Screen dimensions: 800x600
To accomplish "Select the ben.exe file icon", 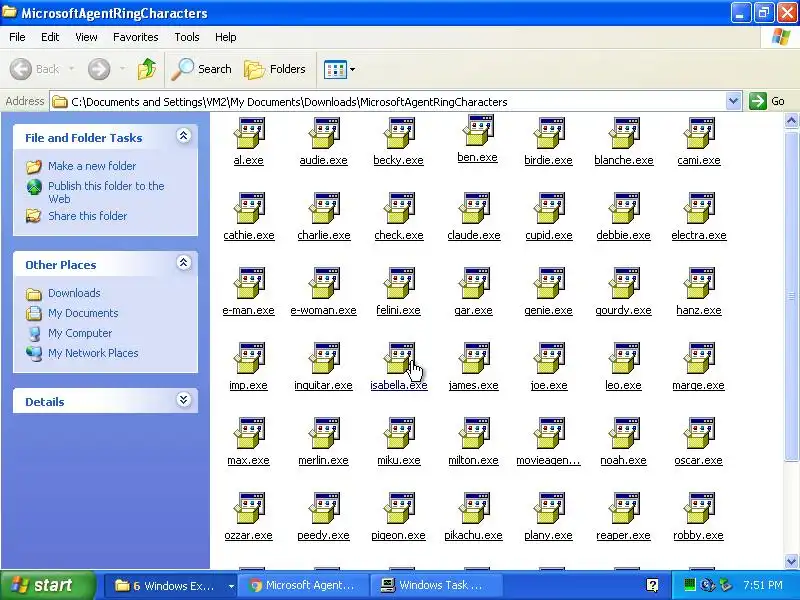I will coord(478,130).
